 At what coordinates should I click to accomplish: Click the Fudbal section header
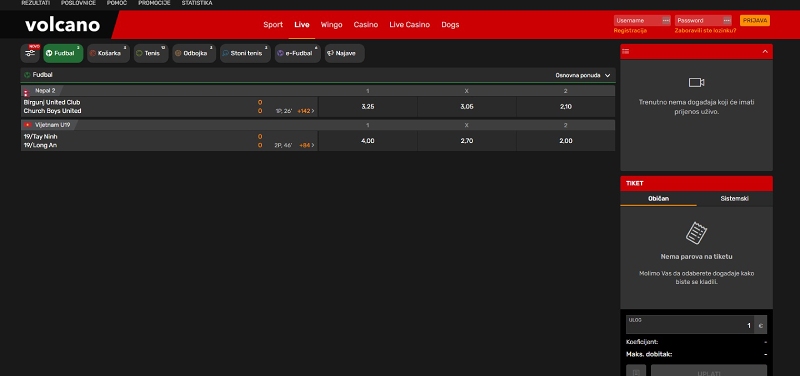[318, 75]
